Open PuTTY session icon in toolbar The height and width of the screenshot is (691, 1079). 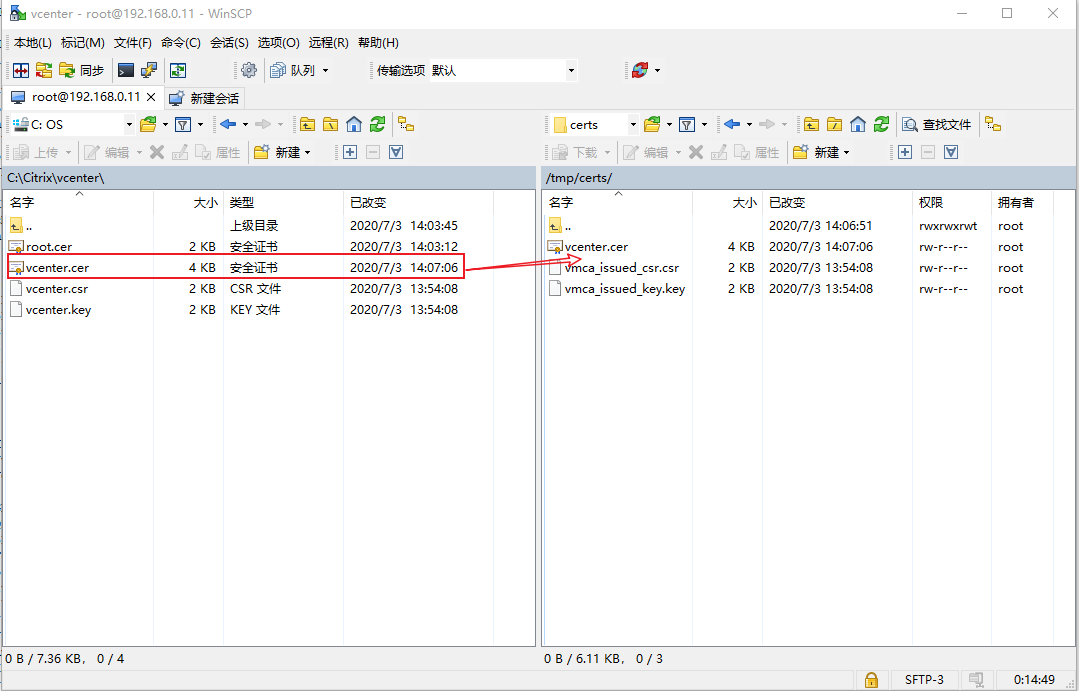[x=149, y=70]
